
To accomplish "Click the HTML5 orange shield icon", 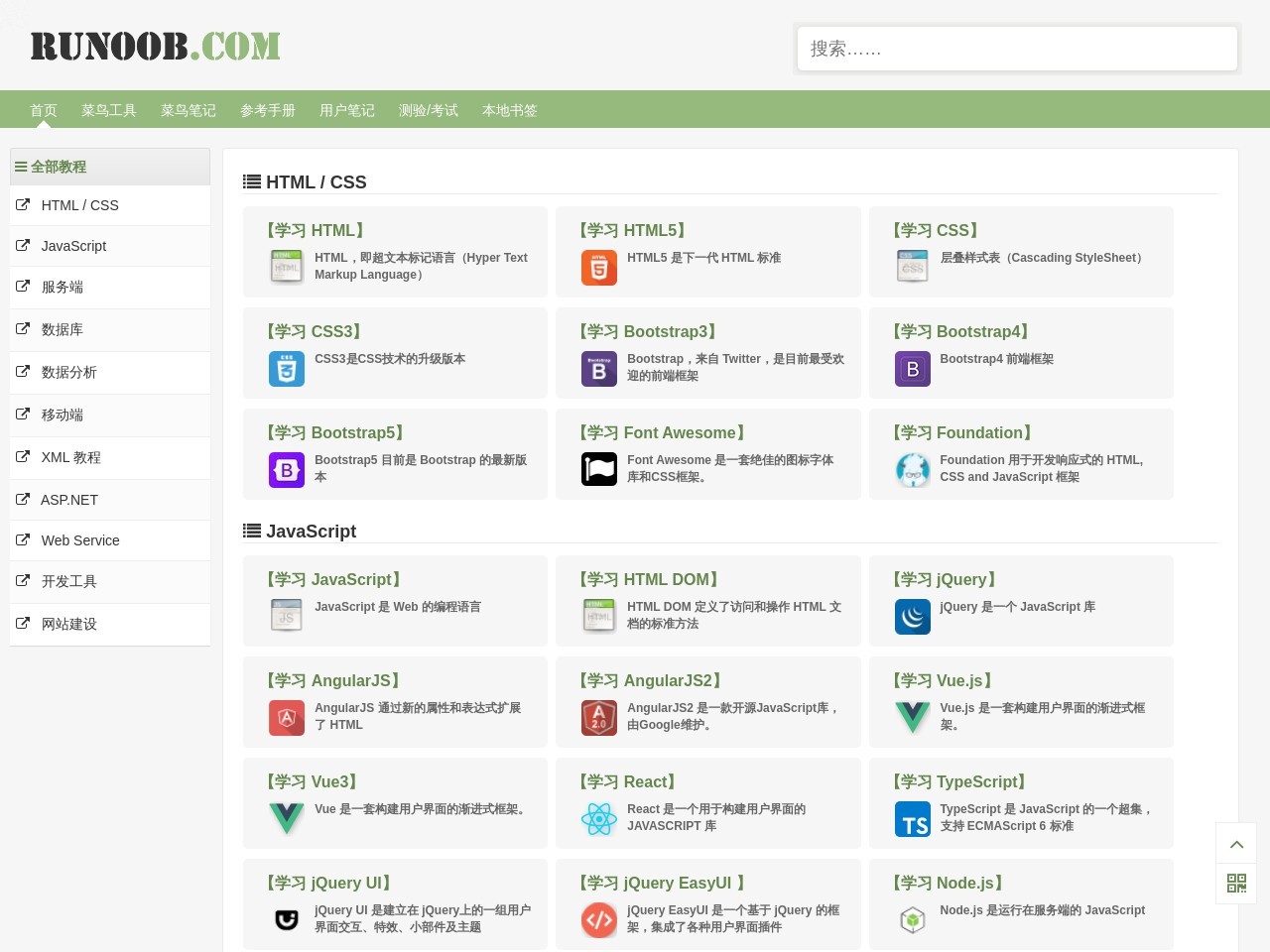I will pyautogui.click(x=598, y=268).
